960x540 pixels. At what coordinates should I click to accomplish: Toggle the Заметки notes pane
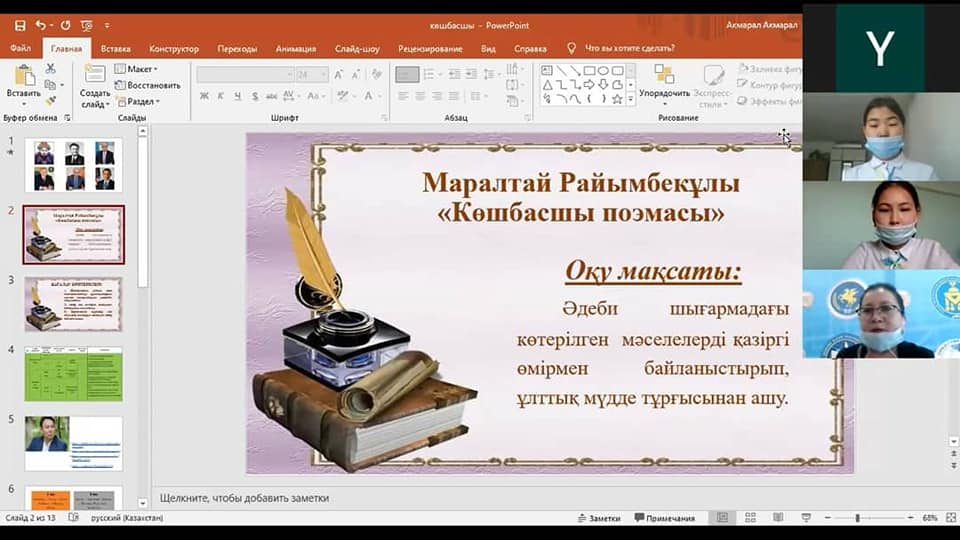tap(598, 518)
